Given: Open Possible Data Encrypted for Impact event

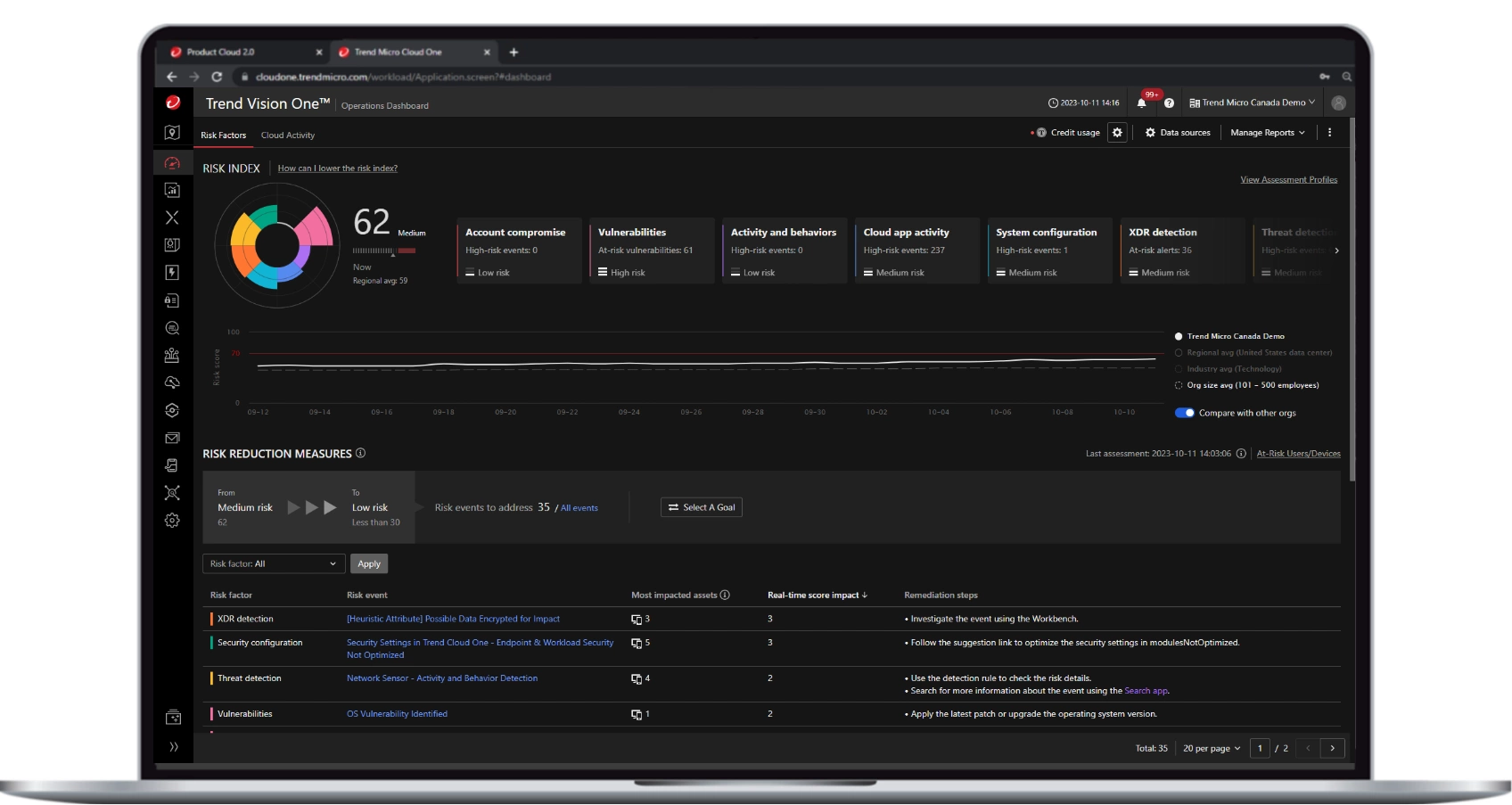Looking at the screenshot, I should point(453,619).
